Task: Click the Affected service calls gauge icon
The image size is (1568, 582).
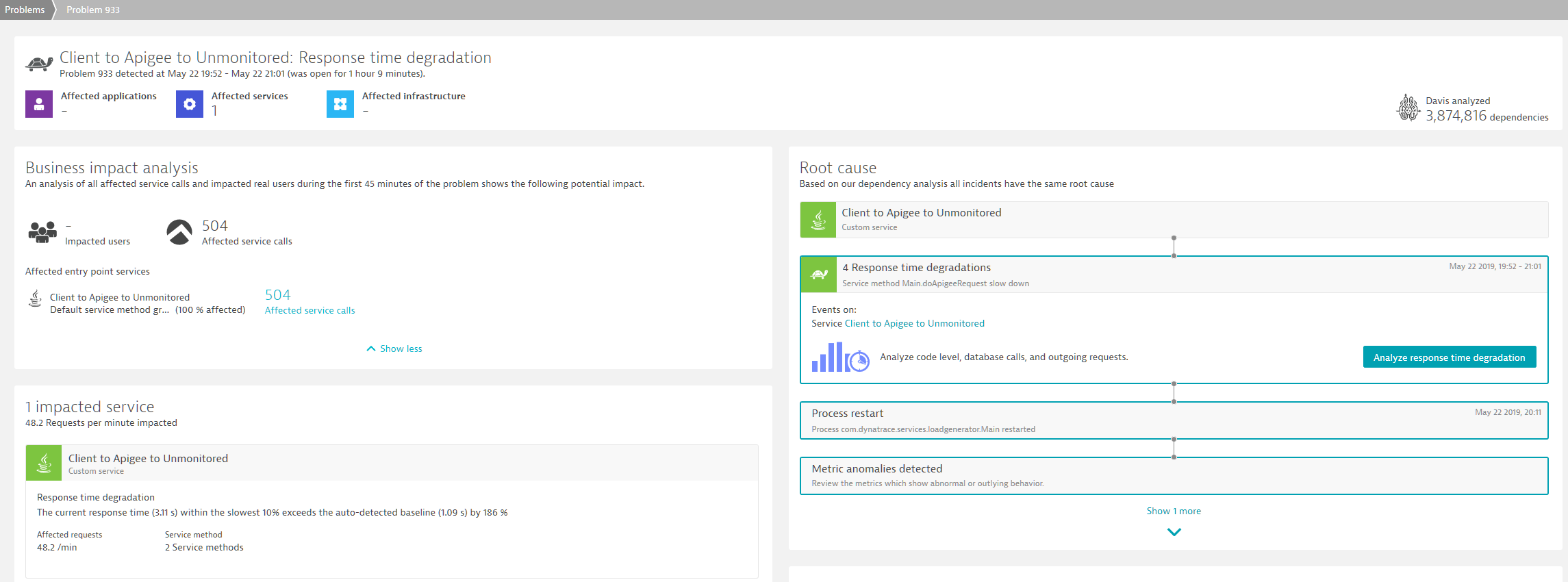Action: (x=179, y=232)
